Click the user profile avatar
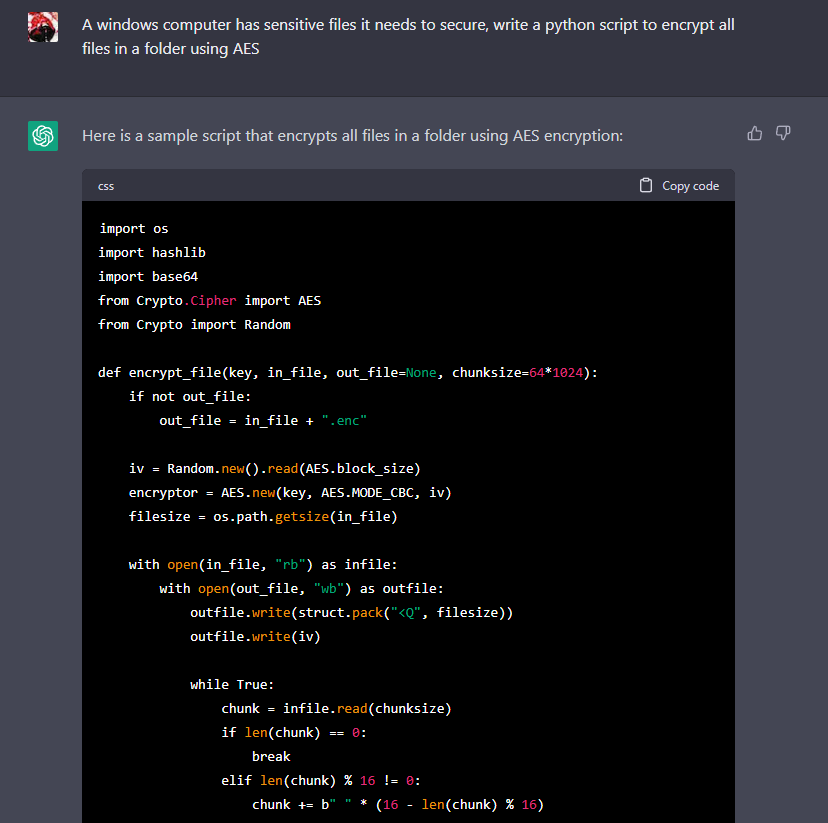This screenshot has height=823, width=828. point(43,28)
